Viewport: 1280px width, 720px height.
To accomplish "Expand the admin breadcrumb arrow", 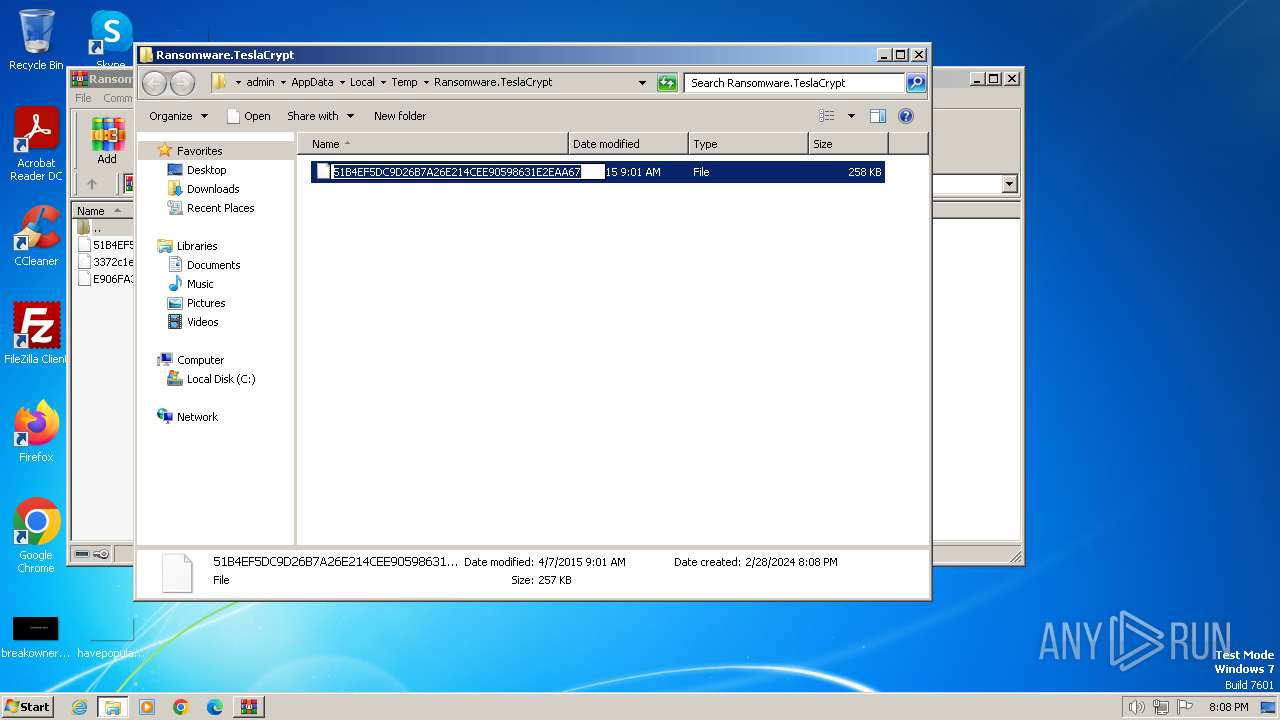I will point(283,83).
